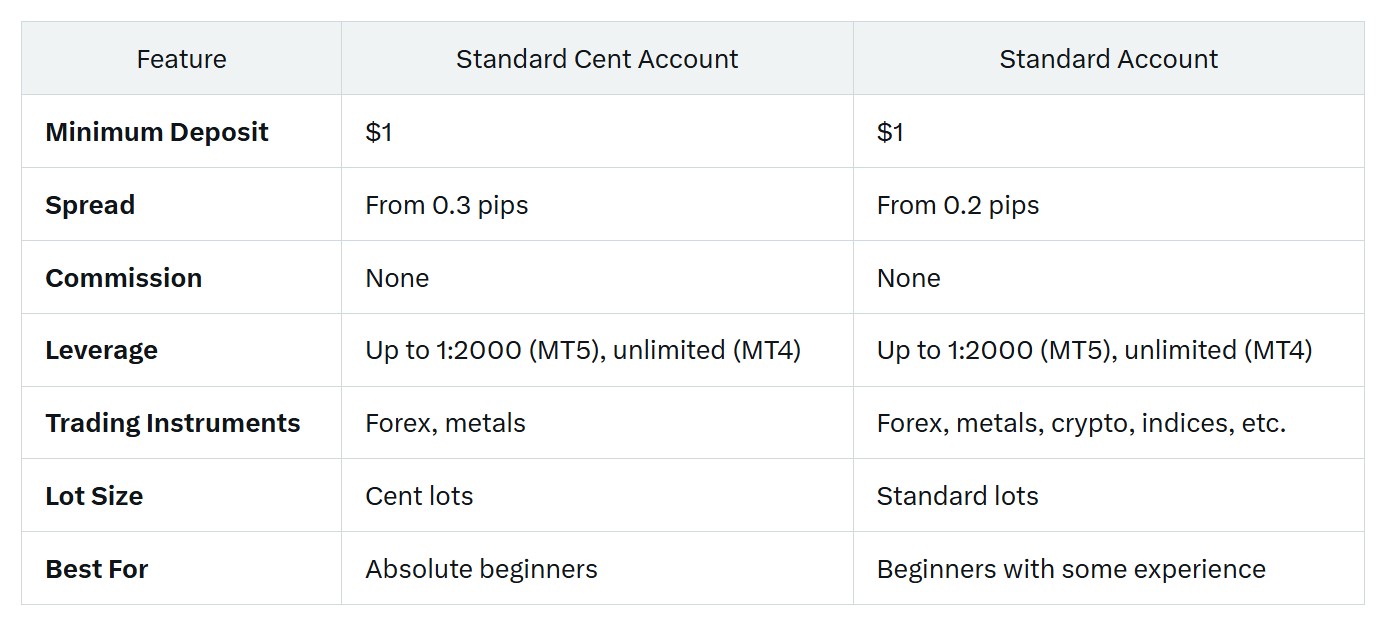Click the Lot Size row label
This screenshot has height=627, width=1383.
pos(94,496)
